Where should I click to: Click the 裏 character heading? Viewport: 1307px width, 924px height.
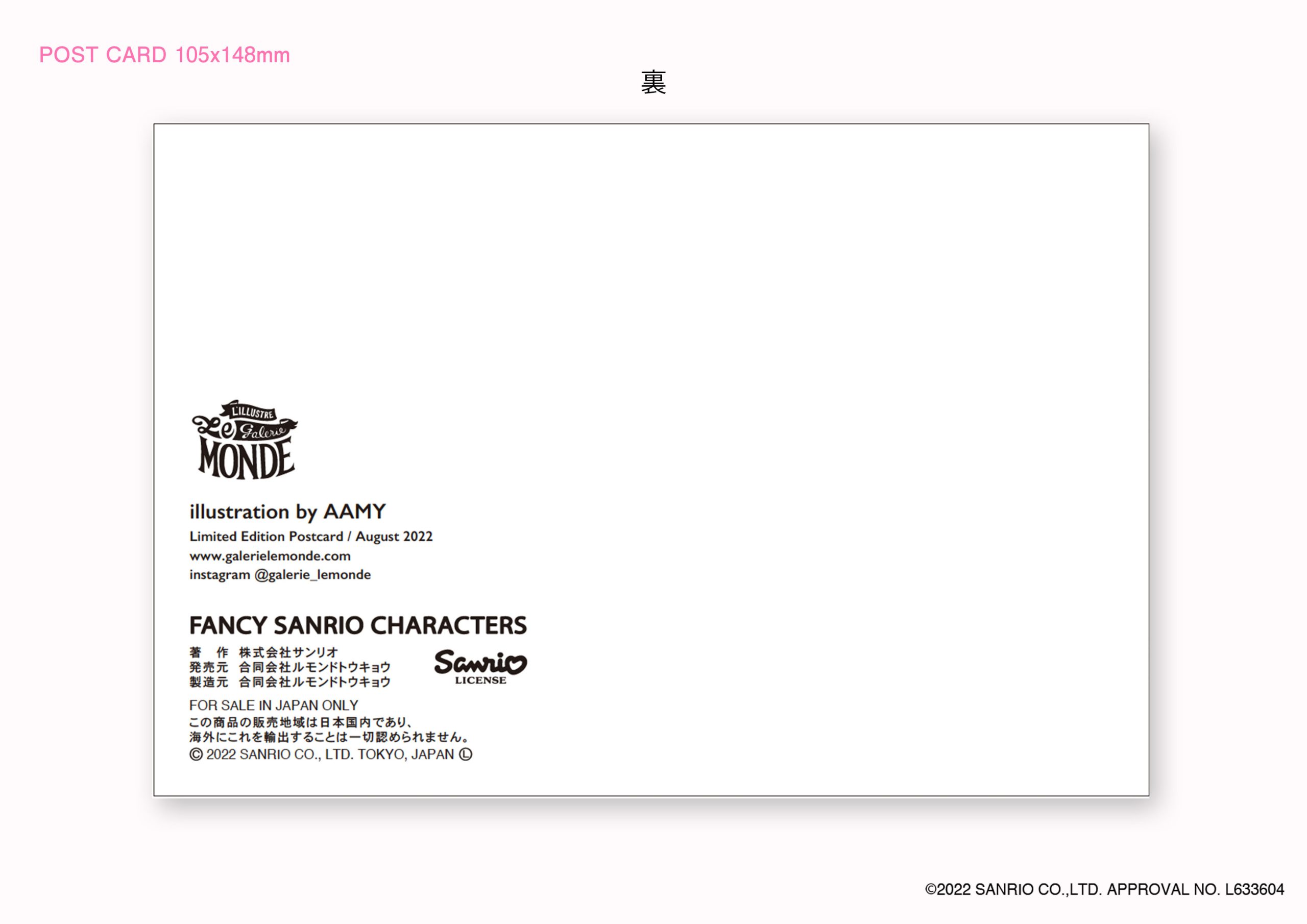click(653, 83)
